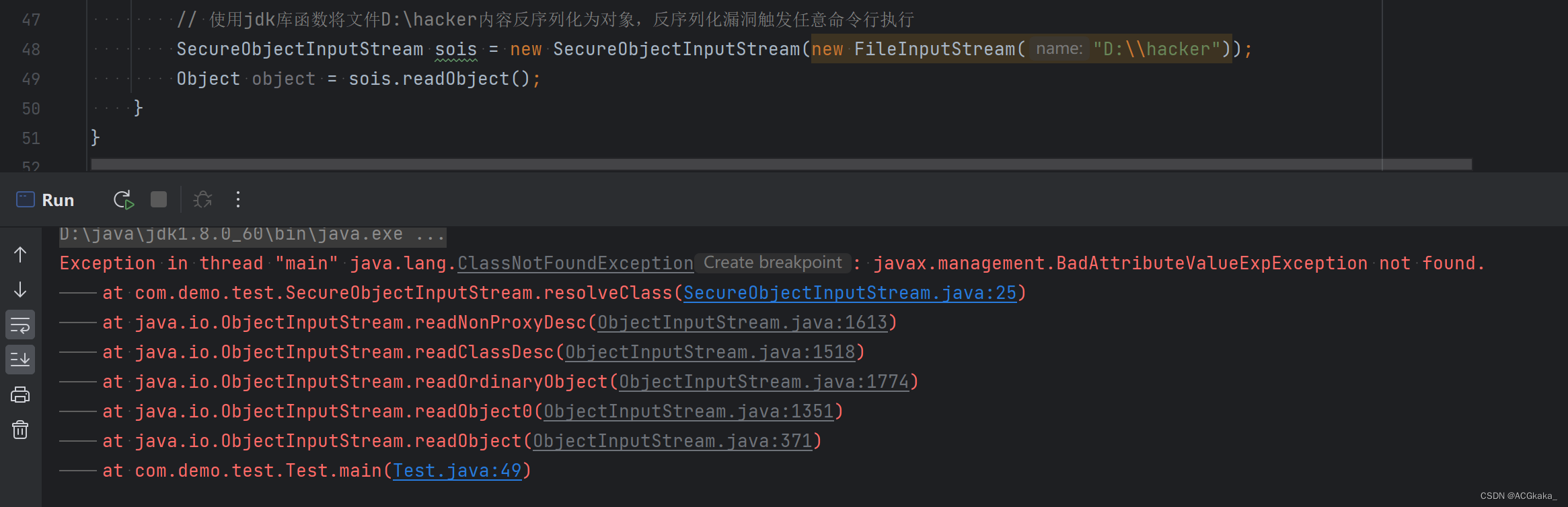Open the Run toolbar more options menu
The width and height of the screenshot is (1568, 507).
pos(238,199)
